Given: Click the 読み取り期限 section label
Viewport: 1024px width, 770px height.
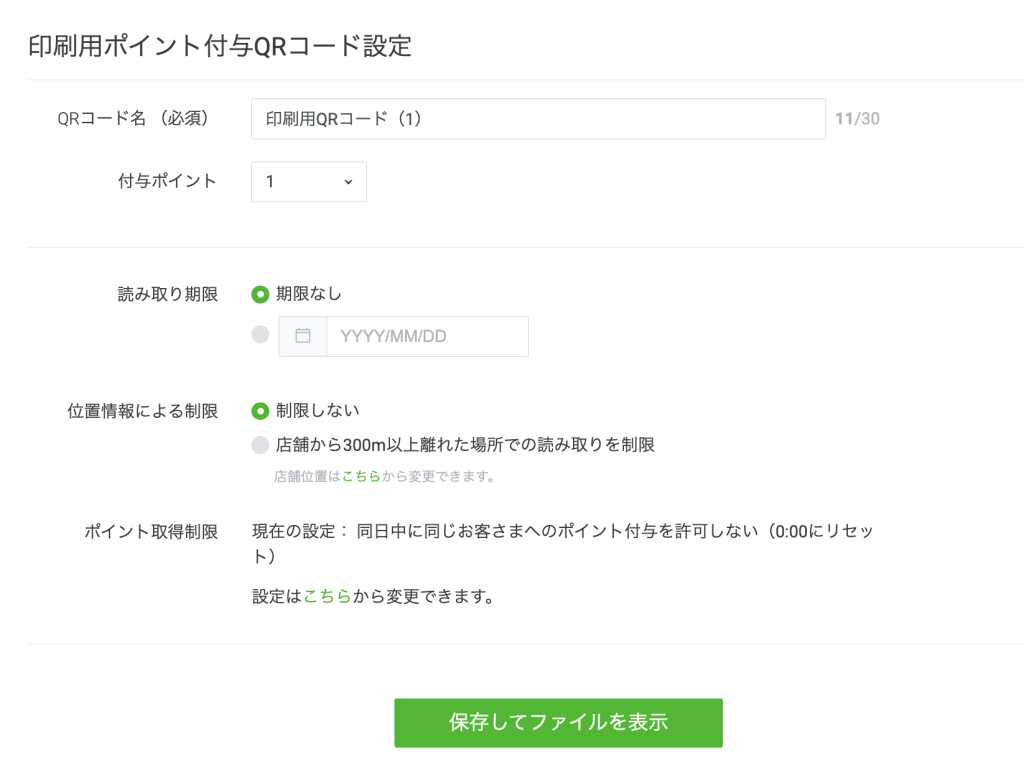Looking at the screenshot, I should pyautogui.click(x=167, y=294).
